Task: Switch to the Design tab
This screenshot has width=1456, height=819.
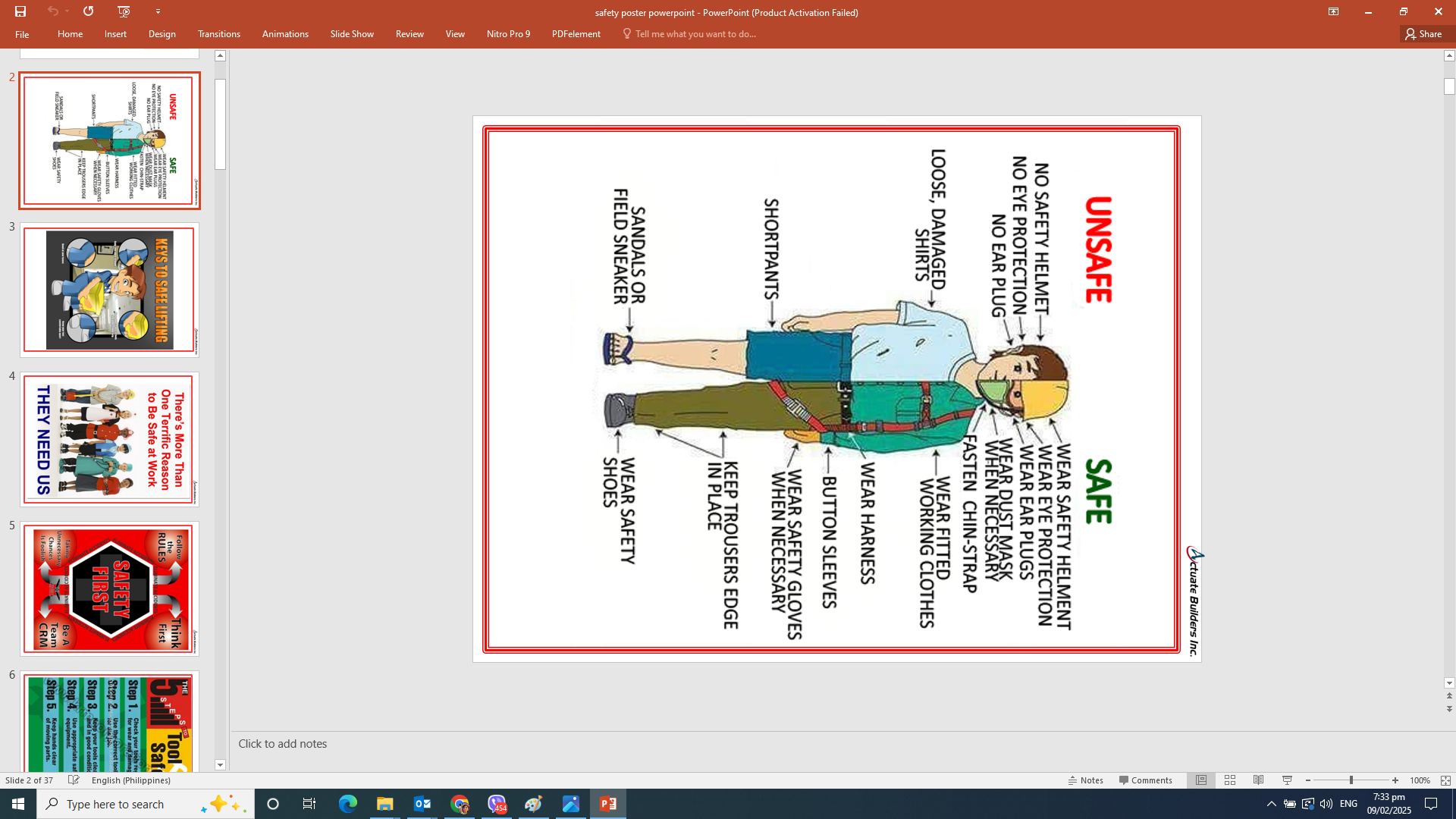Action: (x=162, y=33)
